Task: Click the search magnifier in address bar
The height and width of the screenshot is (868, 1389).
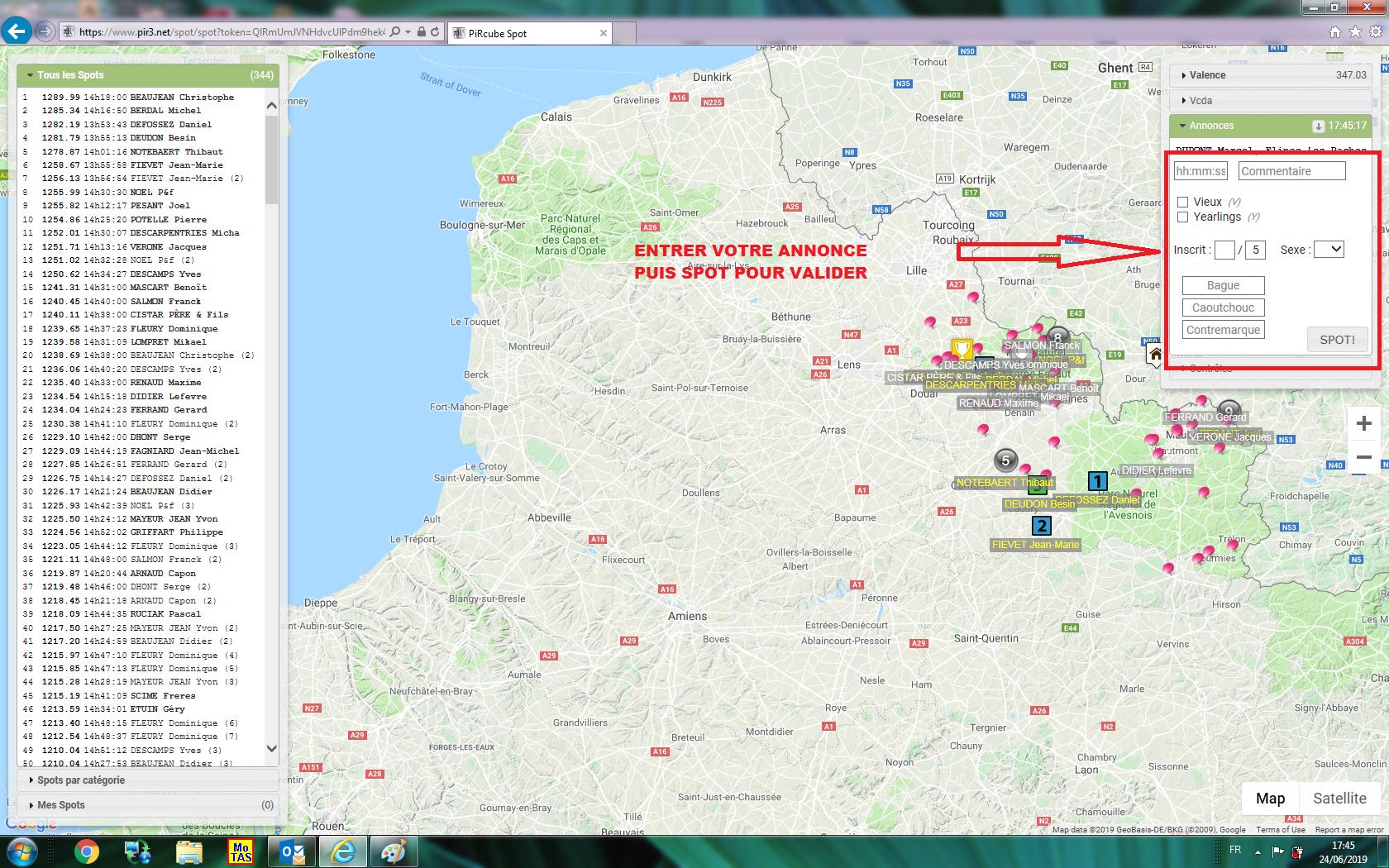Action: [x=395, y=32]
